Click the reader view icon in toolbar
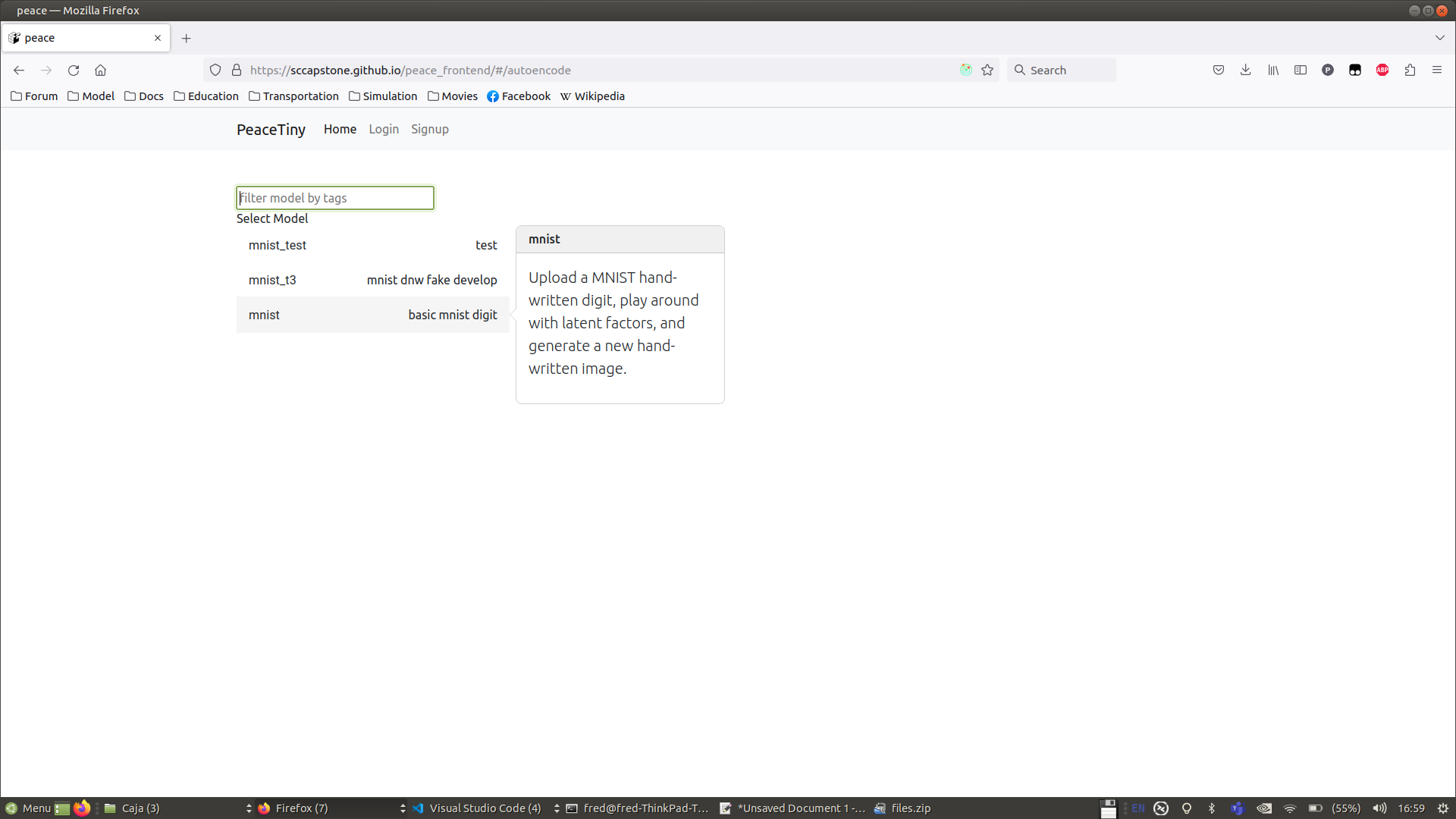This screenshot has width=1456, height=819. [x=1300, y=70]
